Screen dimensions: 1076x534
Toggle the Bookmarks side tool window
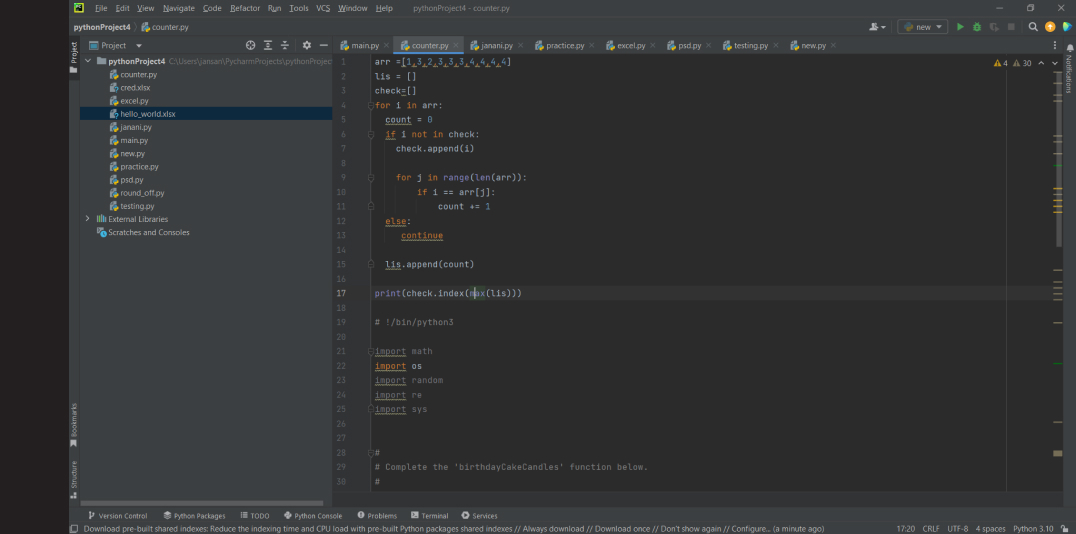point(74,426)
